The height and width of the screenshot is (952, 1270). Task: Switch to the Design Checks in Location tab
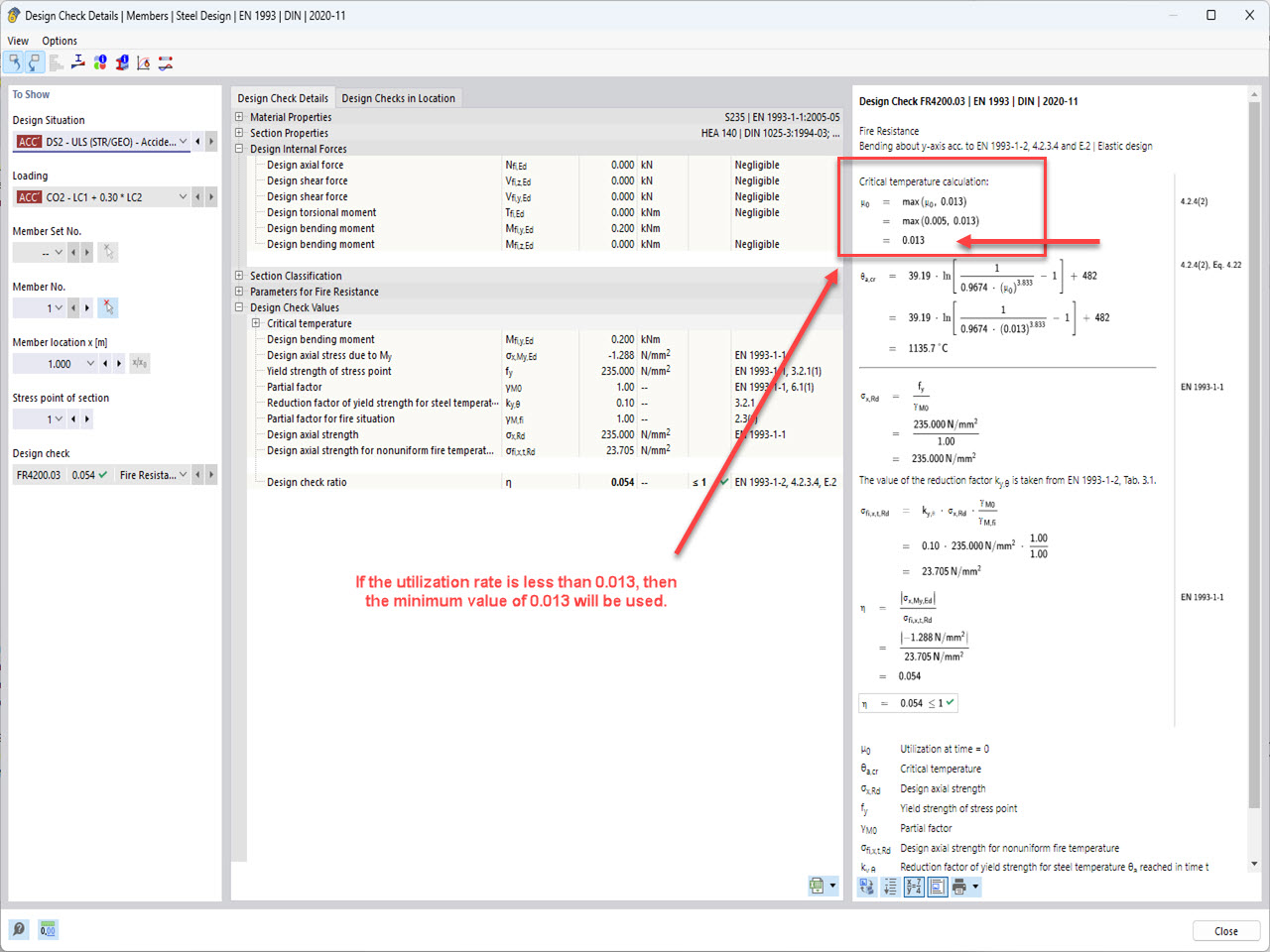(398, 98)
